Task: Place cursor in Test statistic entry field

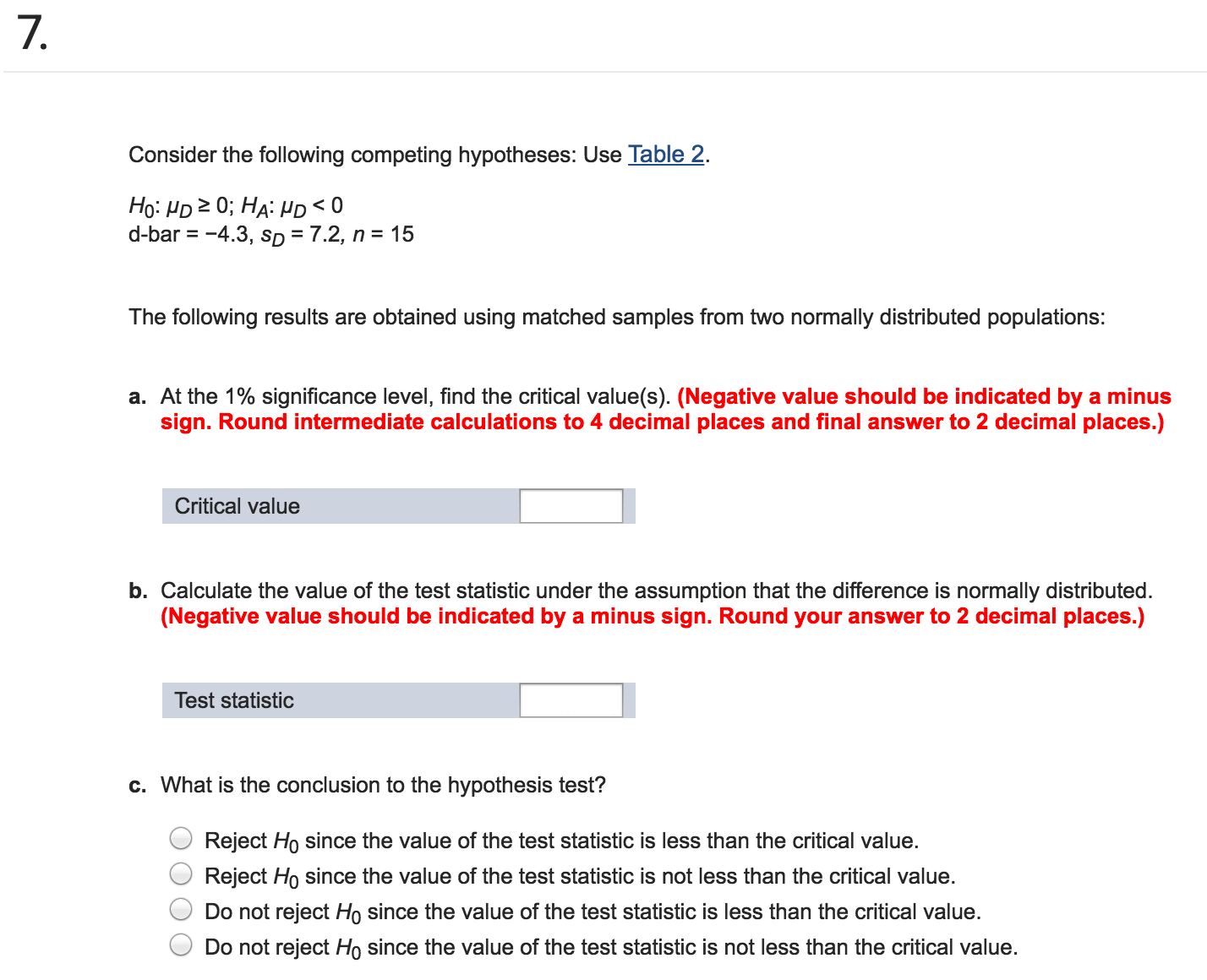Action: [x=571, y=700]
